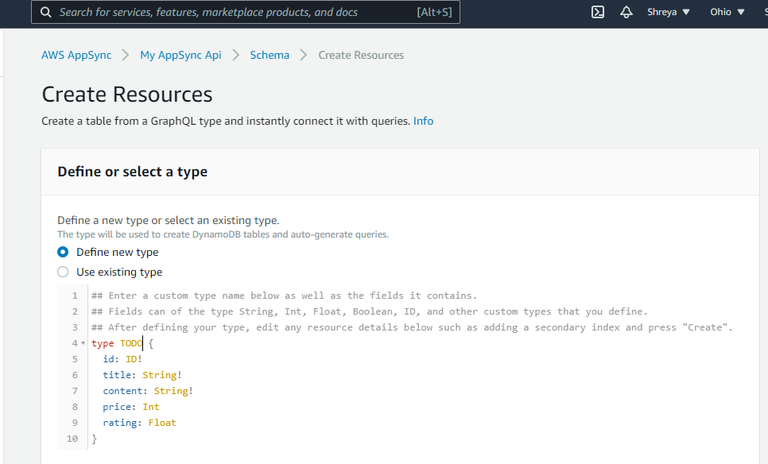This screenshot has width=768, height=464.
Task: Navigate to Schema breadcrumb
Action: [269, 55]
